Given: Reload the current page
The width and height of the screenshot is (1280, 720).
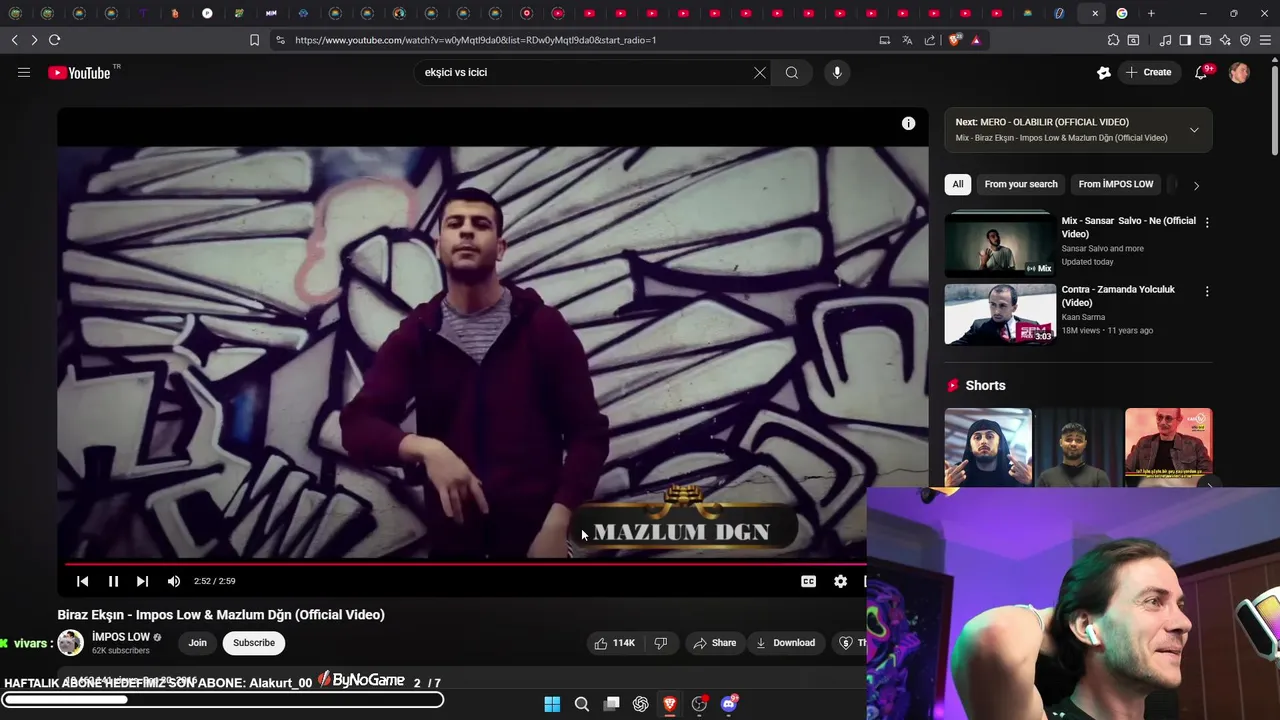Looking at the screenshot, I should pos(54,40).
